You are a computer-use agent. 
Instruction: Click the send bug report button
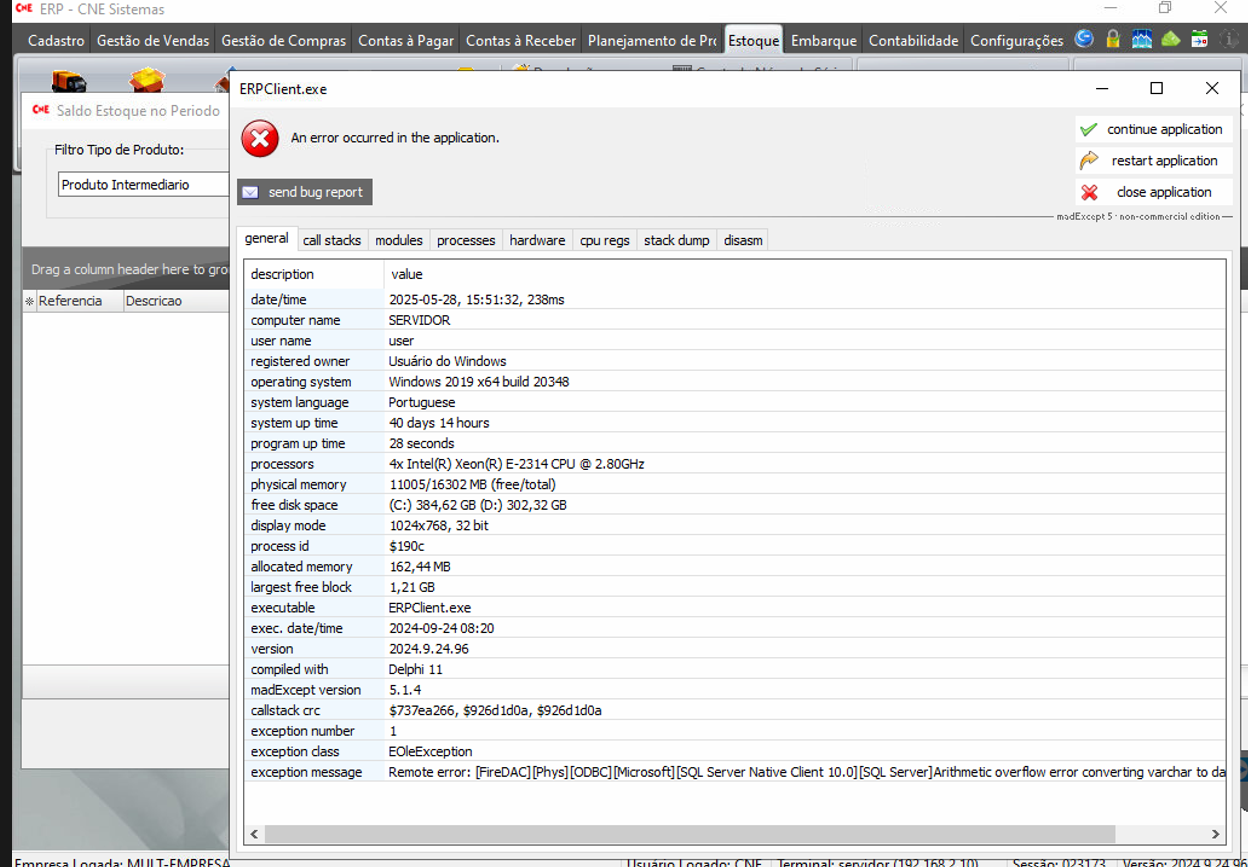tap(305, 192)
